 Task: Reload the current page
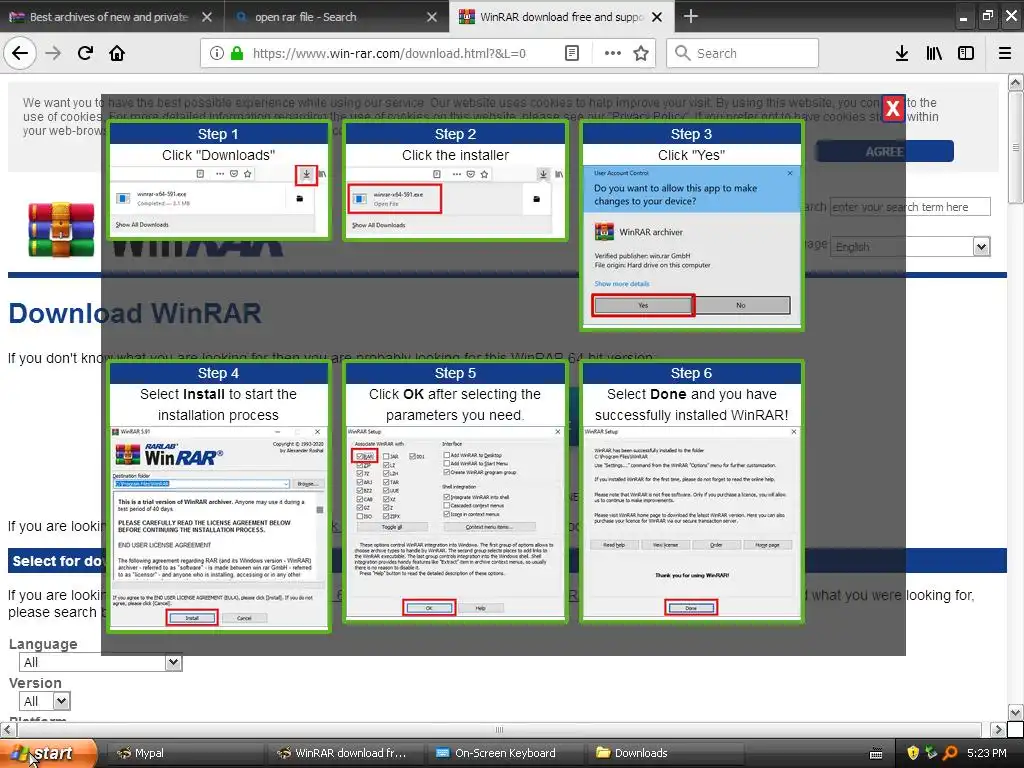[86, 53]
